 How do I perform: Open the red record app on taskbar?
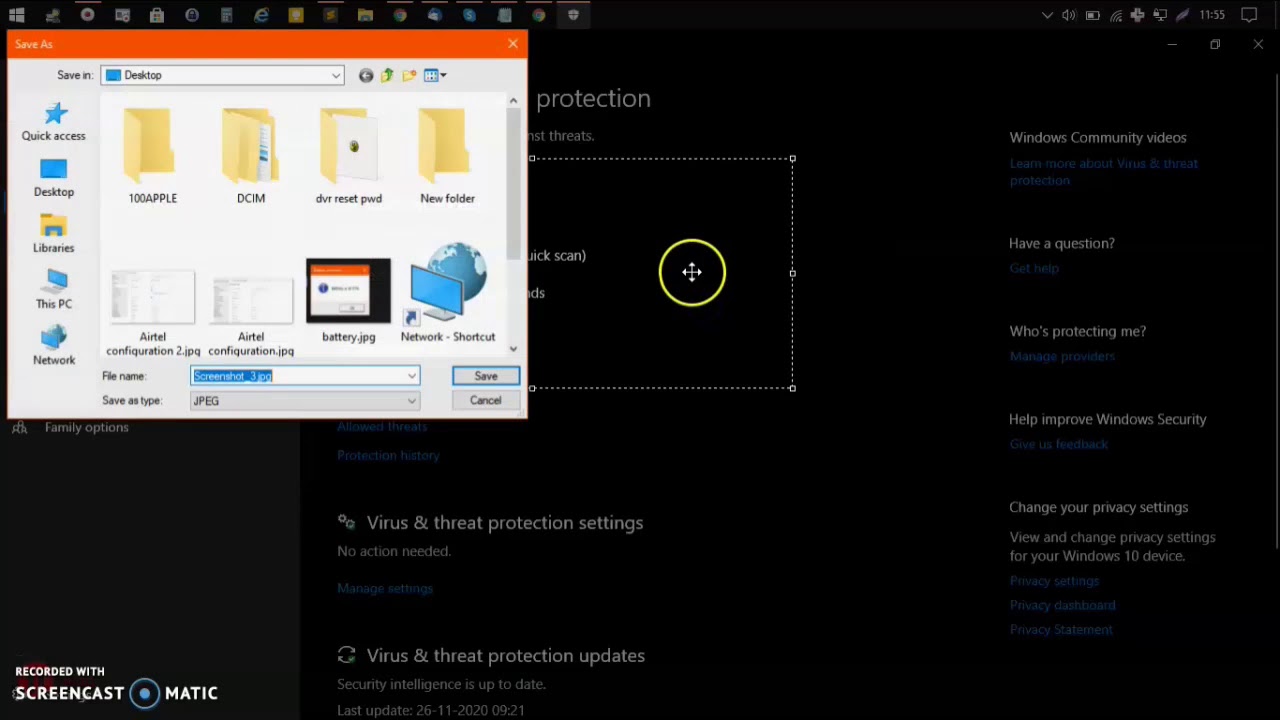(87, 15)
